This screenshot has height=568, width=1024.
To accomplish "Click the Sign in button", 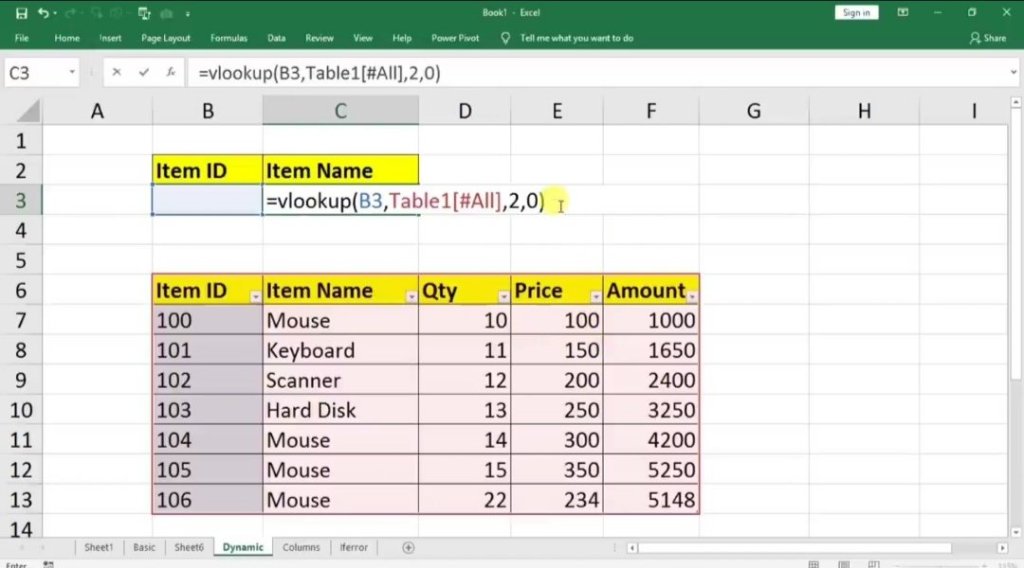I will point(856,13).
